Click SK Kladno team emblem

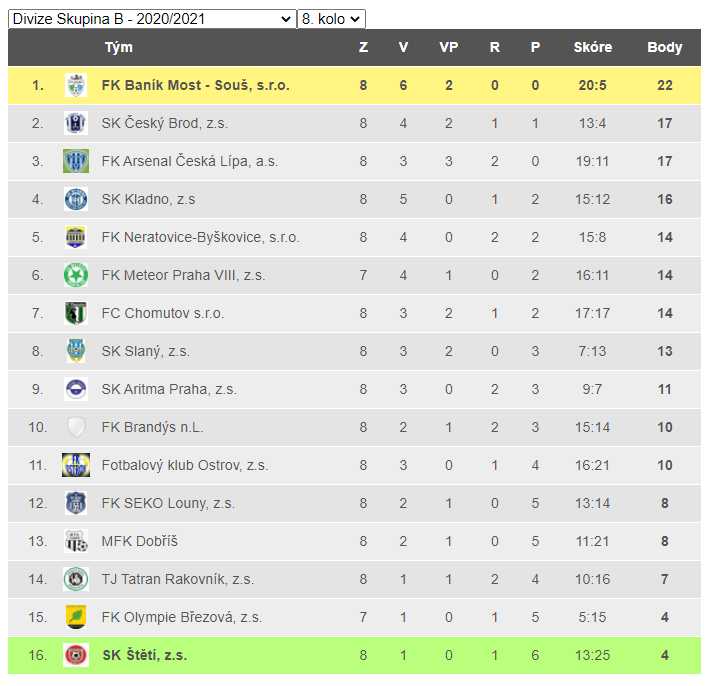pos(76,199)
